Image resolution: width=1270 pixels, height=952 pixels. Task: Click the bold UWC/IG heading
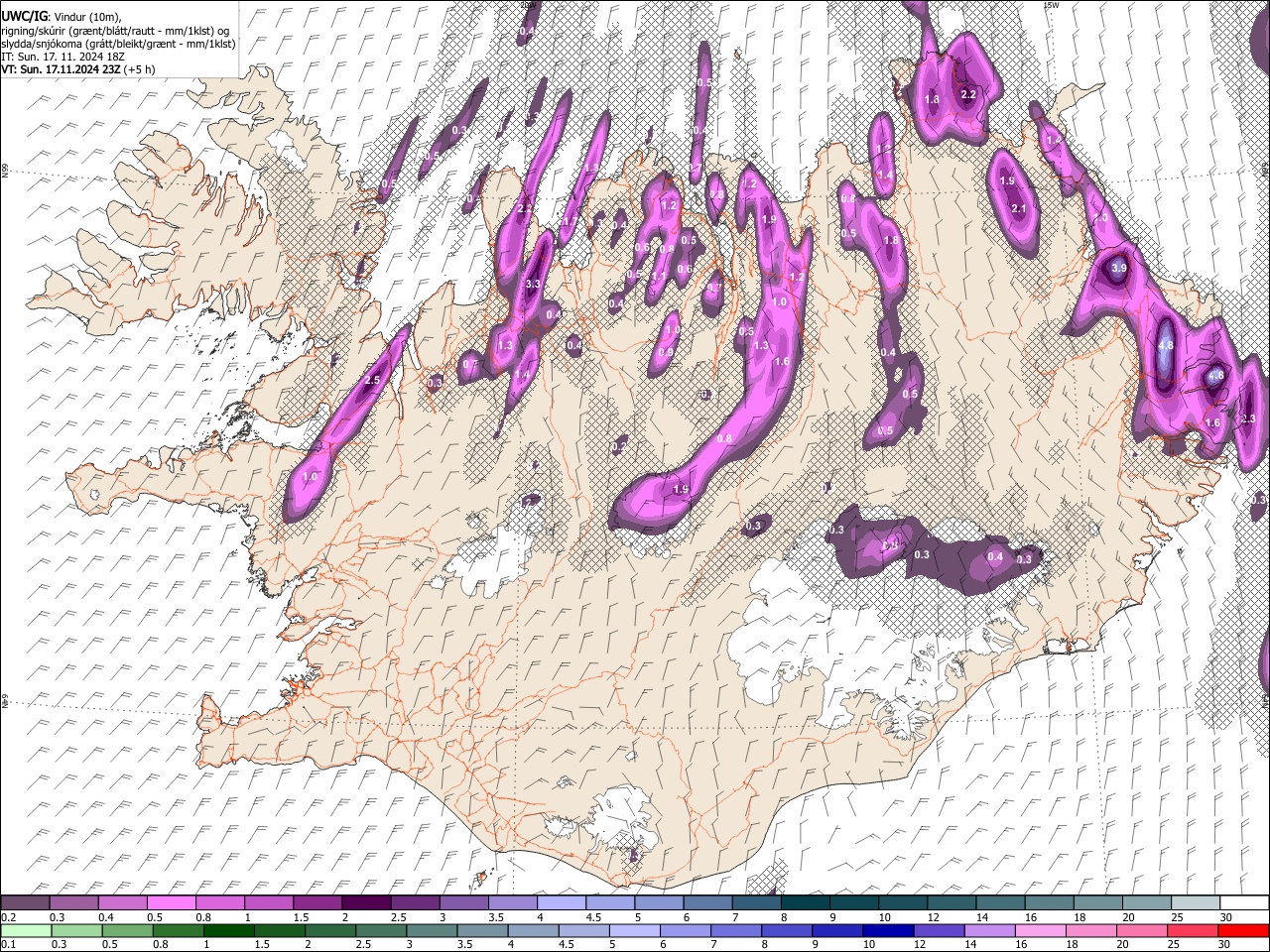click(x=25, y=16)
